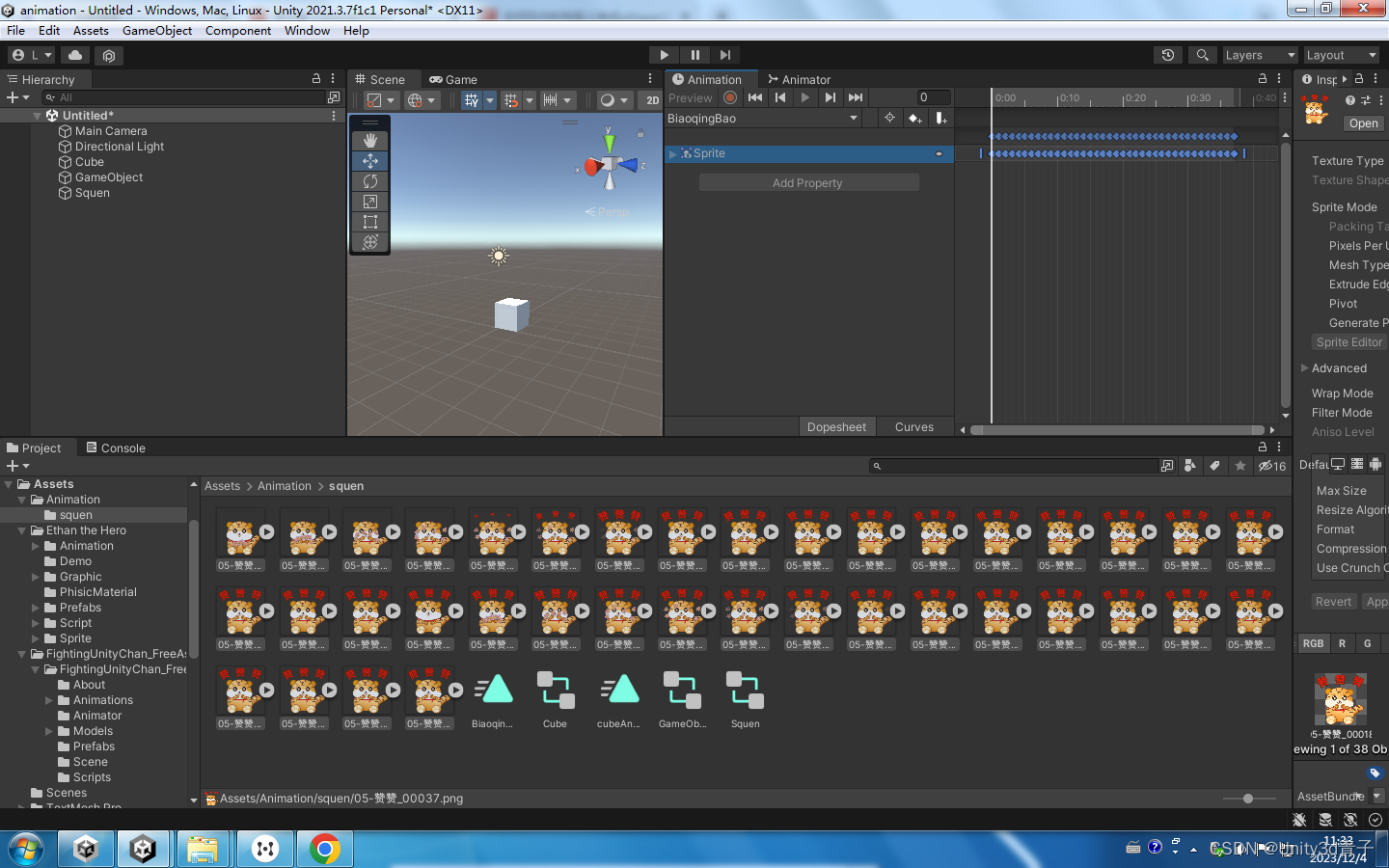Toggle Animation record mode
The image size is (1389, 868).
tap(730, 97)
